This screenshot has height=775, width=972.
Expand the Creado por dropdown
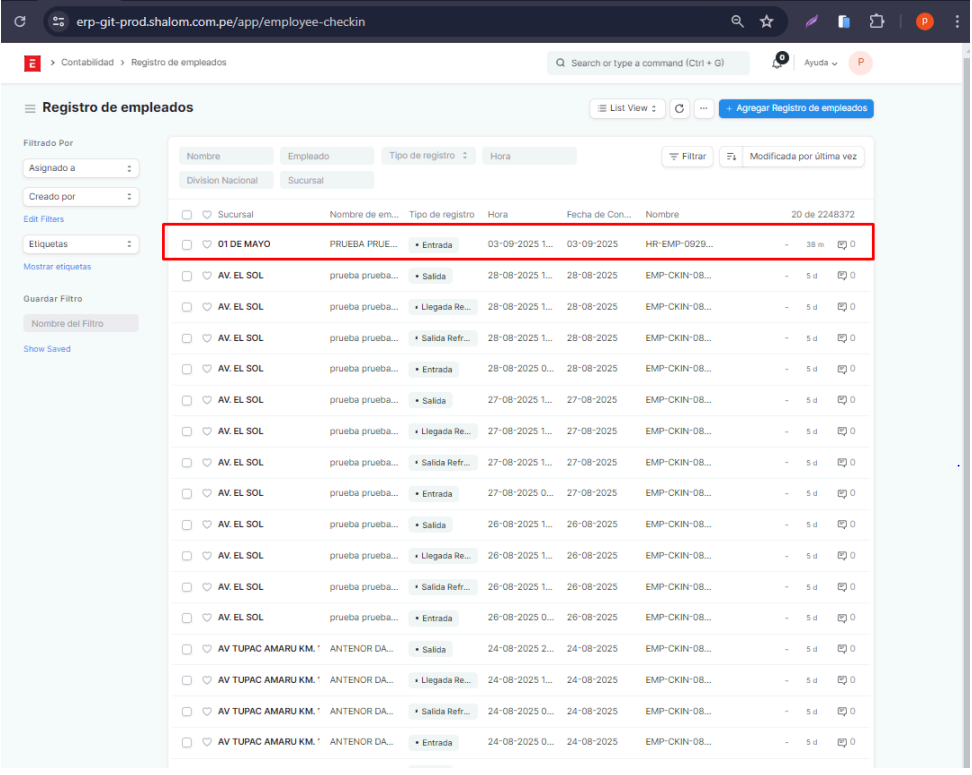click(81, 197)
